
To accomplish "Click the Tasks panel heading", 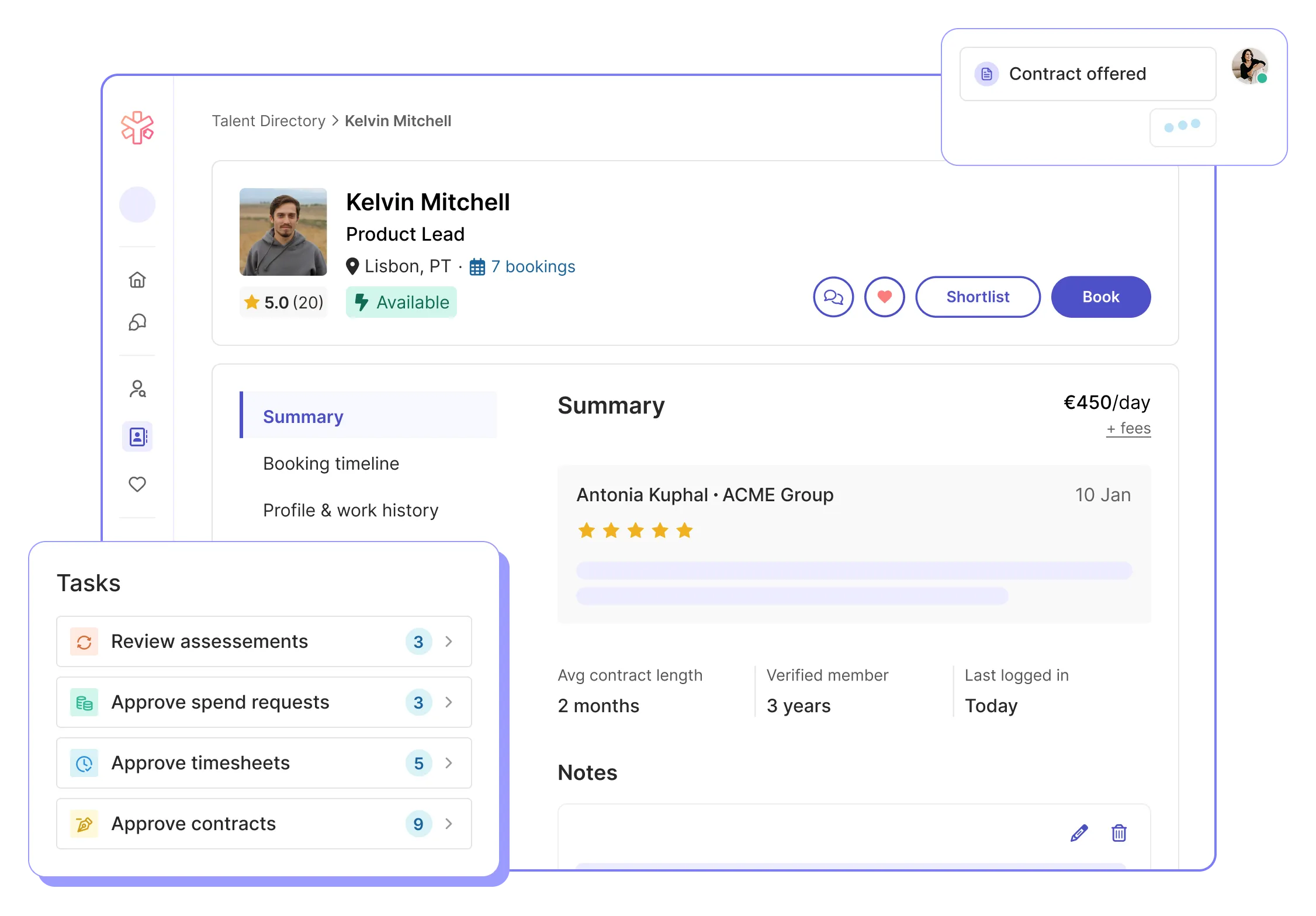I will coord(88,583).
